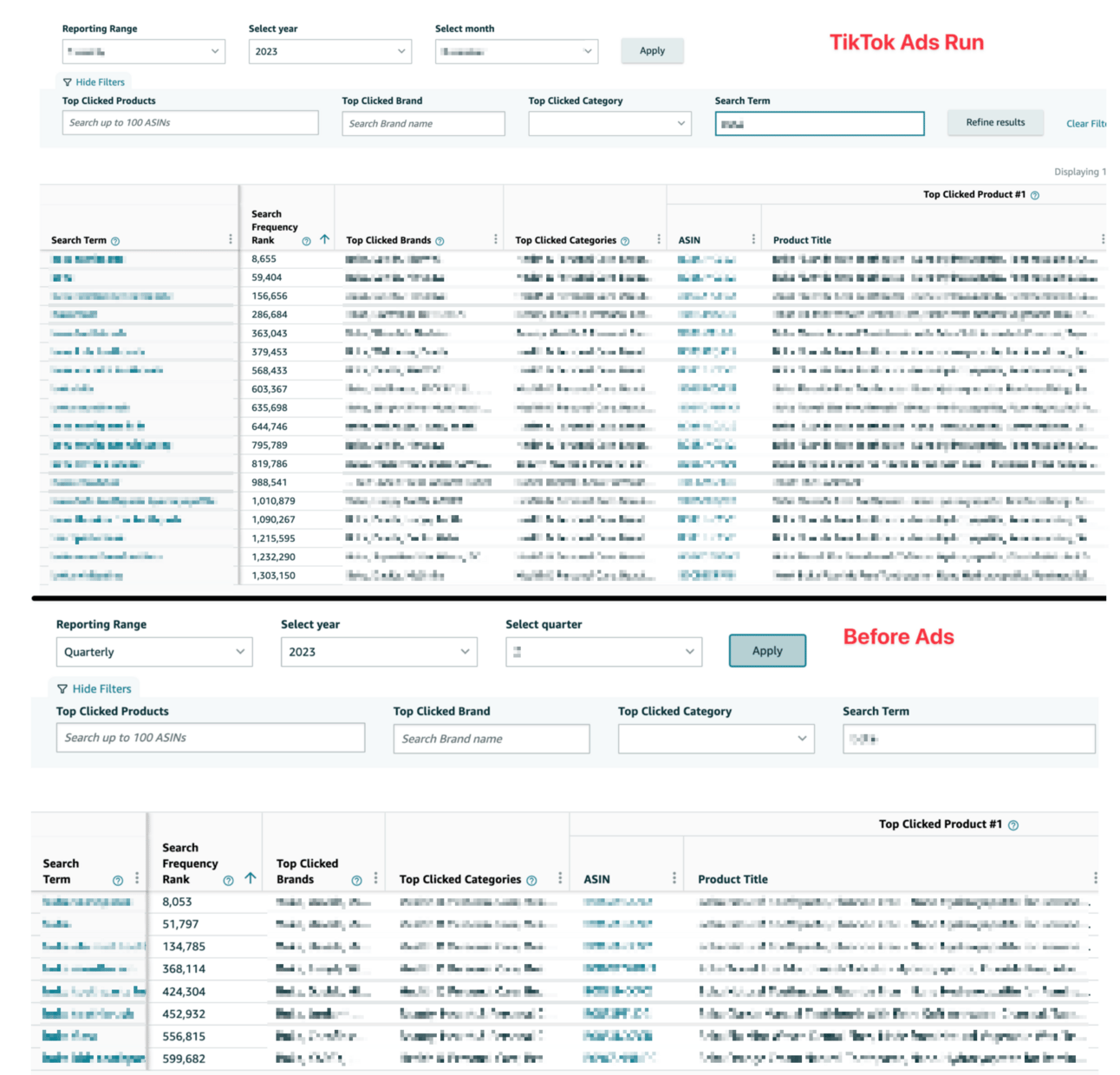Screen dimensions: 1120x1075
Task: Click Clear Filters link
Action: [1086, 124]
